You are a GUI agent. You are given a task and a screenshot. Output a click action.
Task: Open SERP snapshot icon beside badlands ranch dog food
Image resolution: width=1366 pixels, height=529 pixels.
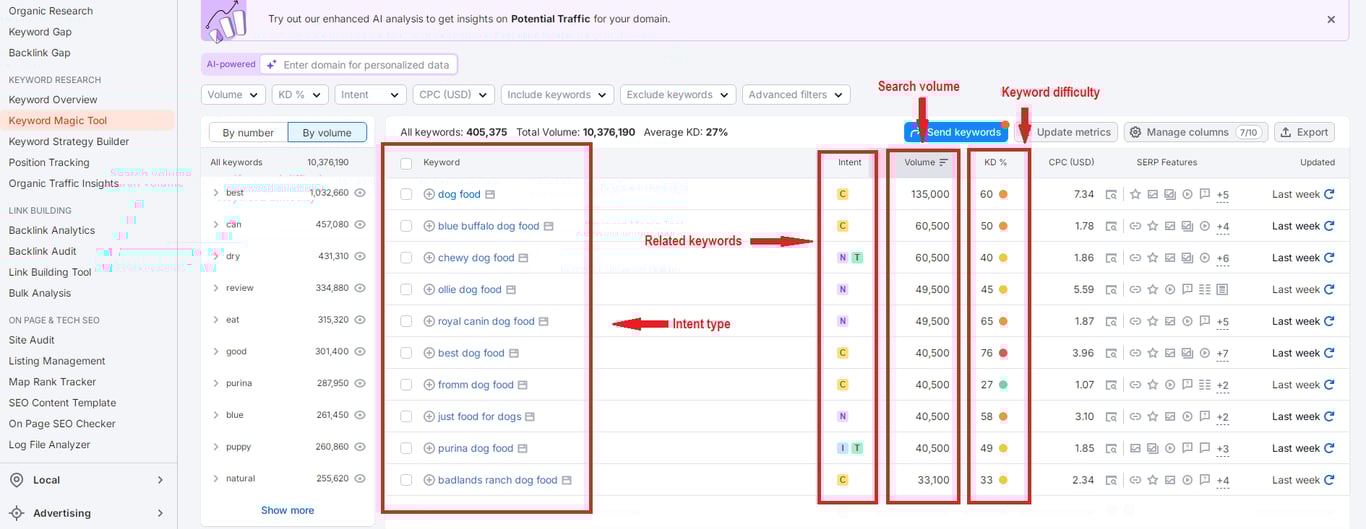[567, 480]
